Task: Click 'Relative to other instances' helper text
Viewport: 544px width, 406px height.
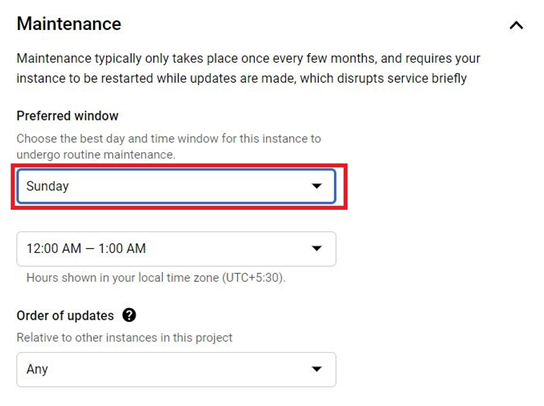Action: (x=124, y=338)
